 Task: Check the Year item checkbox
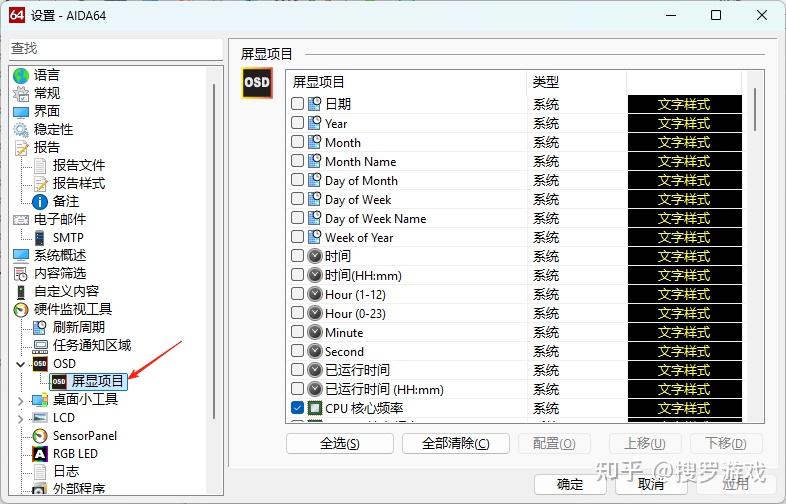click(x=297, y=123)
